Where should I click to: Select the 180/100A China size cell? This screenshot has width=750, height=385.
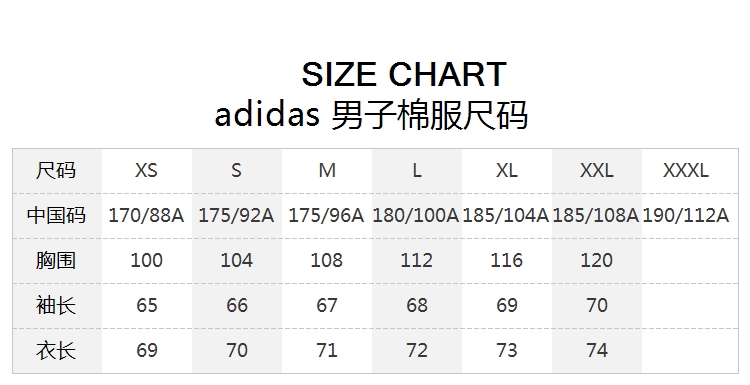tap(416, 215)
